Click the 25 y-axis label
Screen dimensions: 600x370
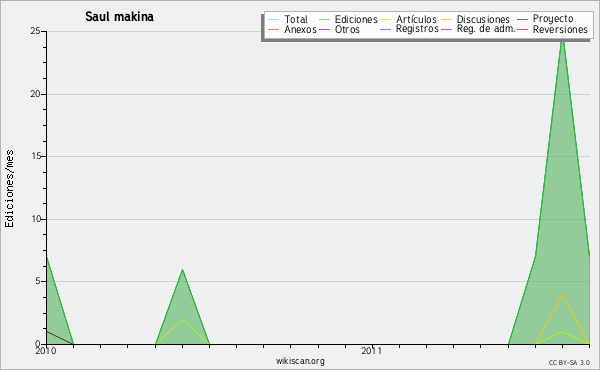point(36,31)
